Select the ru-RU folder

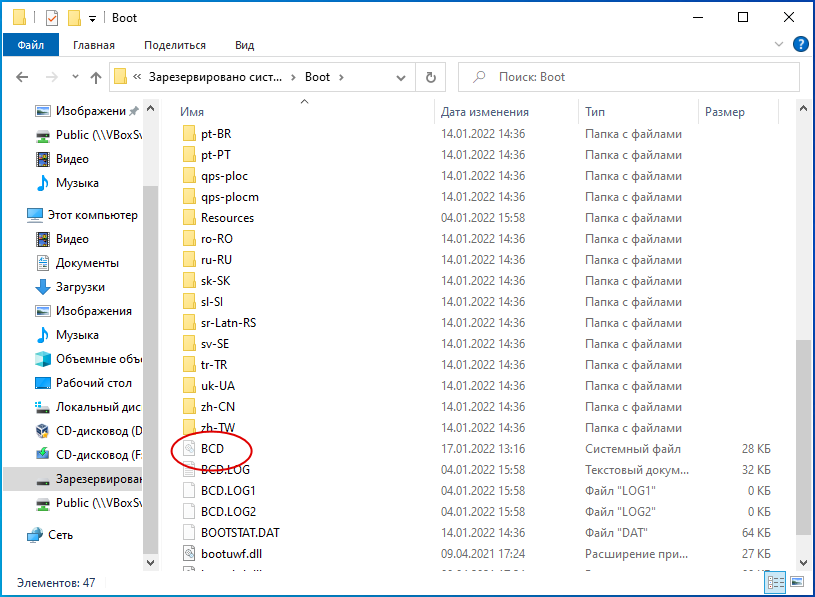[216, 260]
